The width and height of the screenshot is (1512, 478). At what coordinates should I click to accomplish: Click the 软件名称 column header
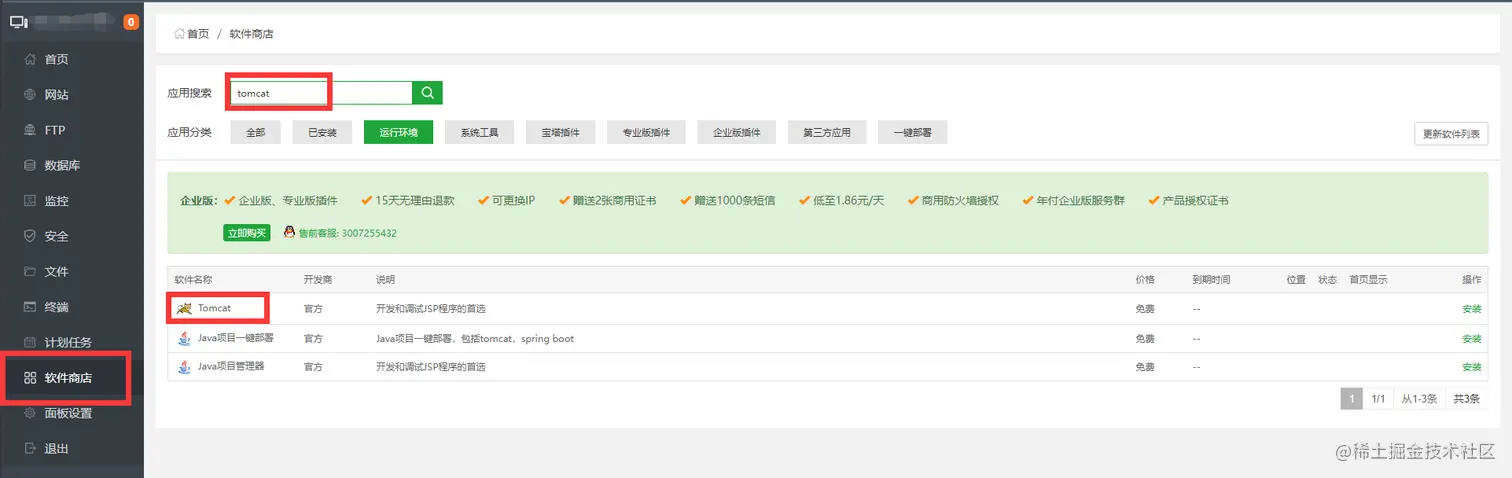tap(193, 280)
